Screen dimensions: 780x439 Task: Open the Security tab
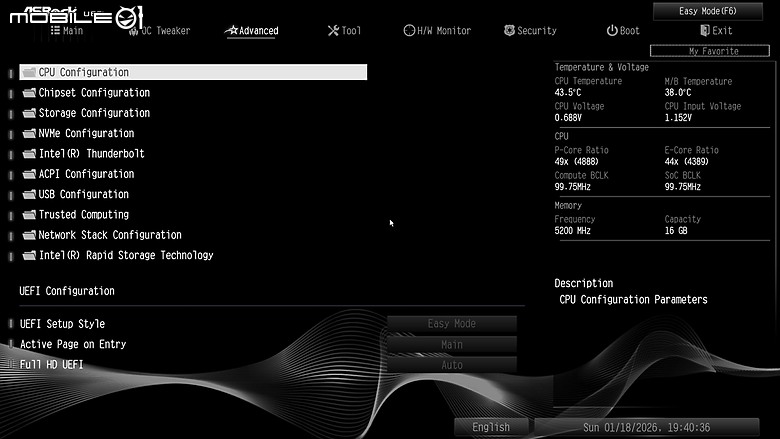click(530, 30)
